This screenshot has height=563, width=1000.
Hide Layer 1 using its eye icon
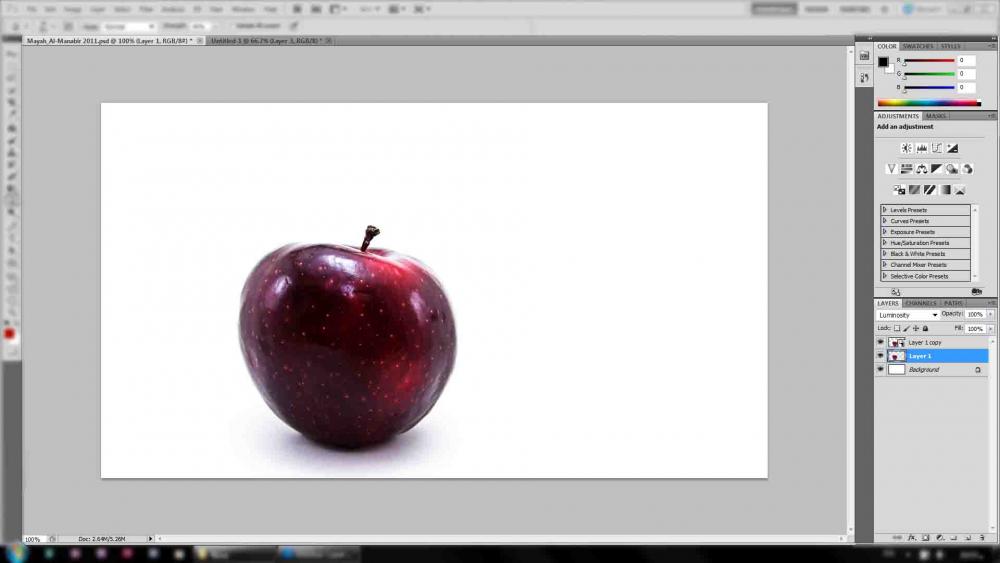pos(881,356)
